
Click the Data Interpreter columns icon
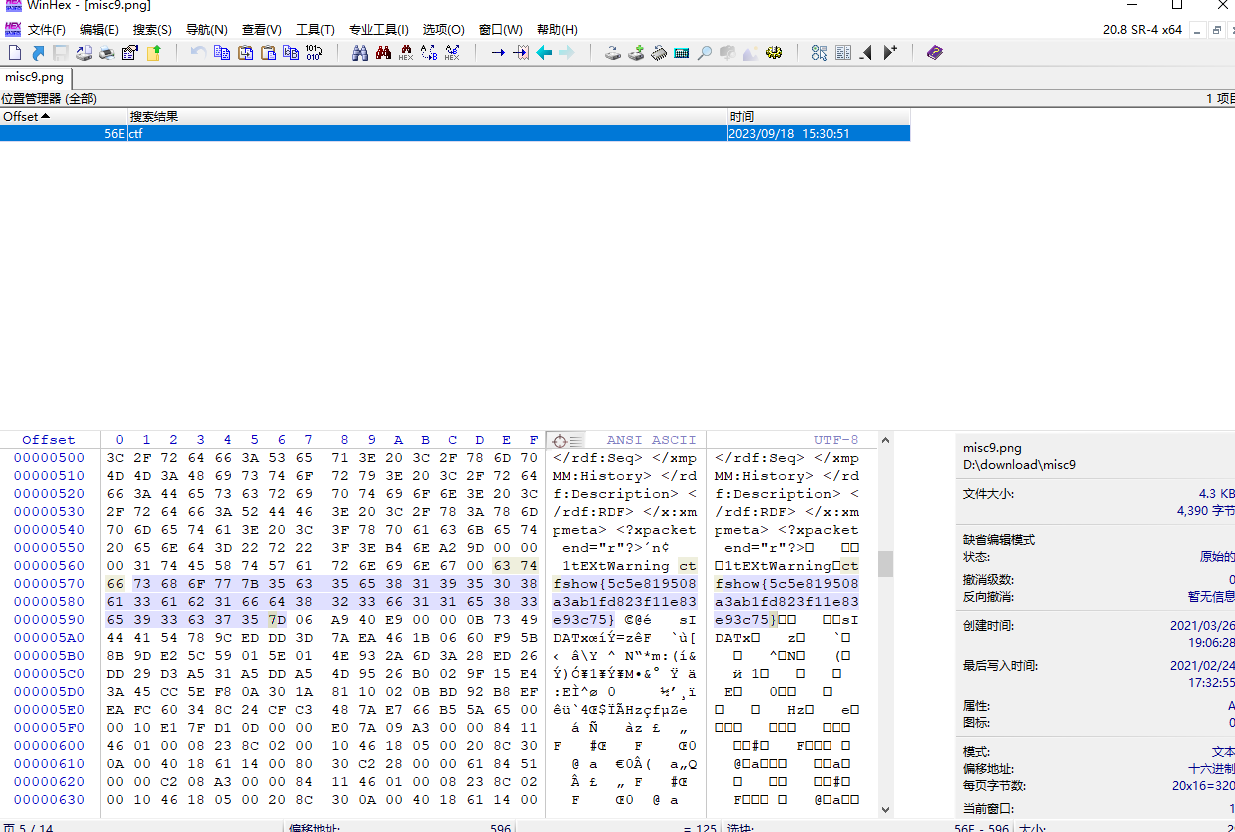click(x=843, y=53)
